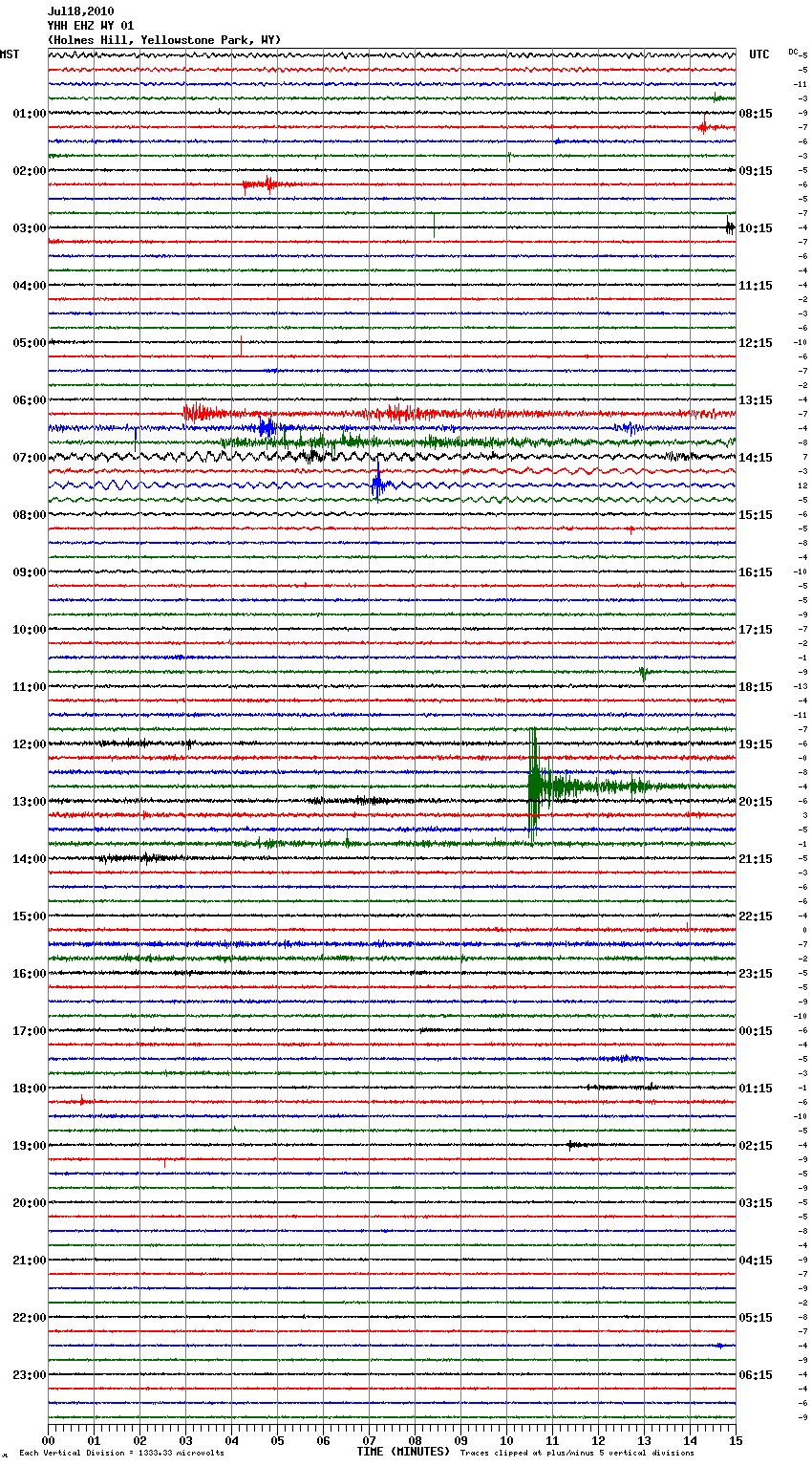Select the 02:00 MST hour label
The height and width of the screenshot is (1466, 812).
click(30, 171)
